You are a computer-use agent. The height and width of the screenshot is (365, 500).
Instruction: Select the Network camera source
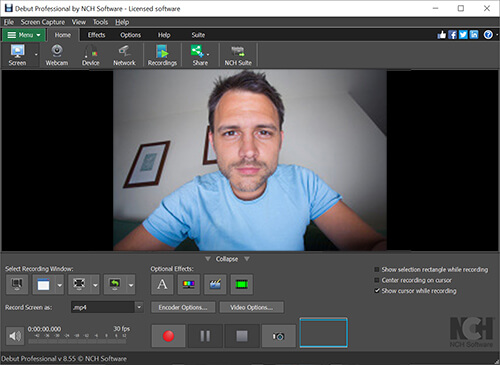click(124, 55)
